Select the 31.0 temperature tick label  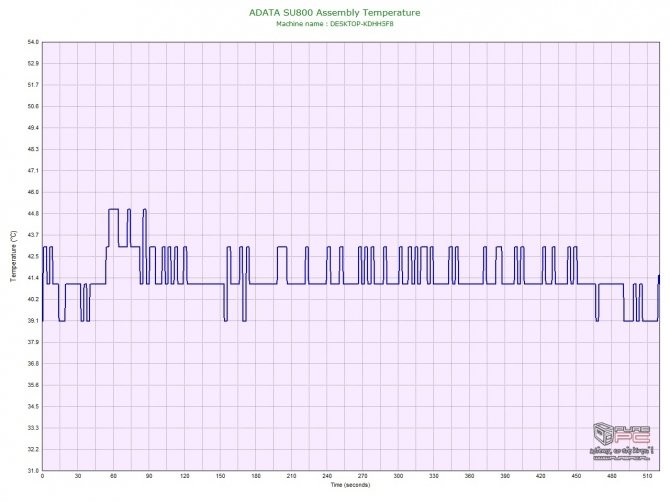point(33,470)
